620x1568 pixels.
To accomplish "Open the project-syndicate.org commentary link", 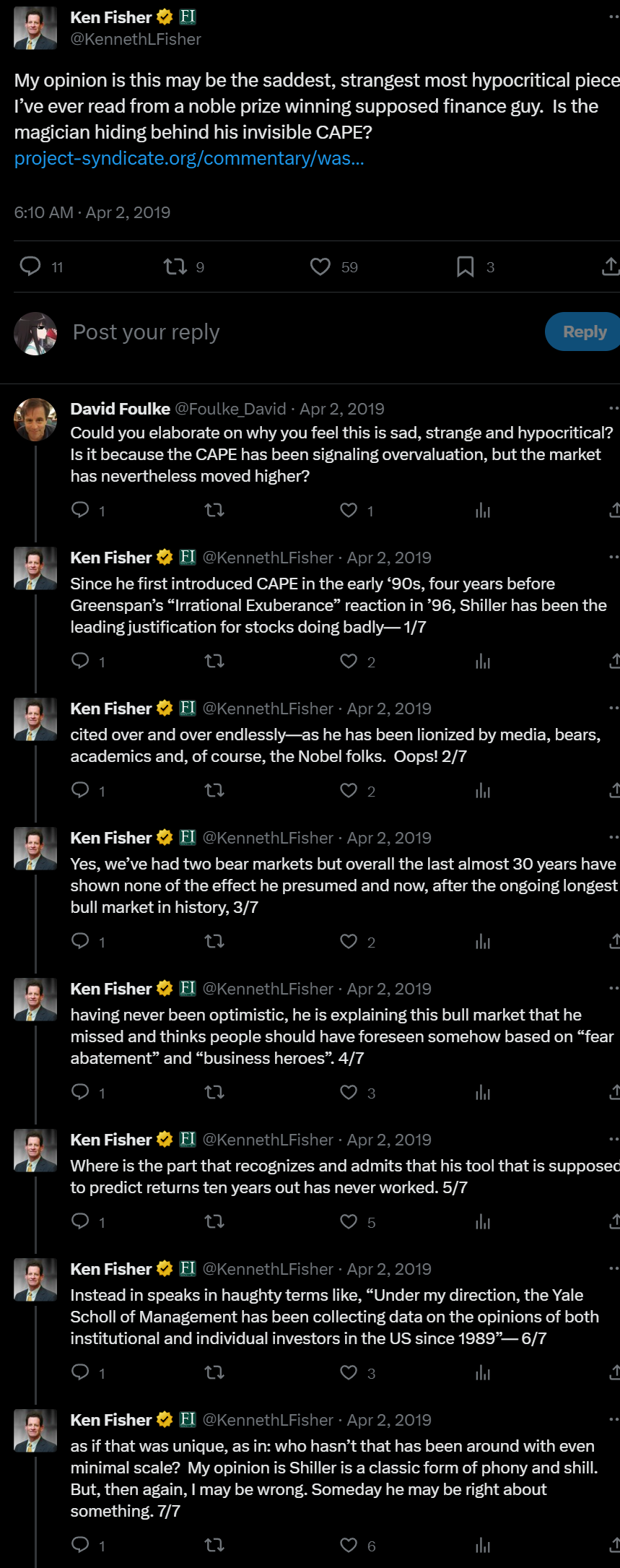I will 189,158.
